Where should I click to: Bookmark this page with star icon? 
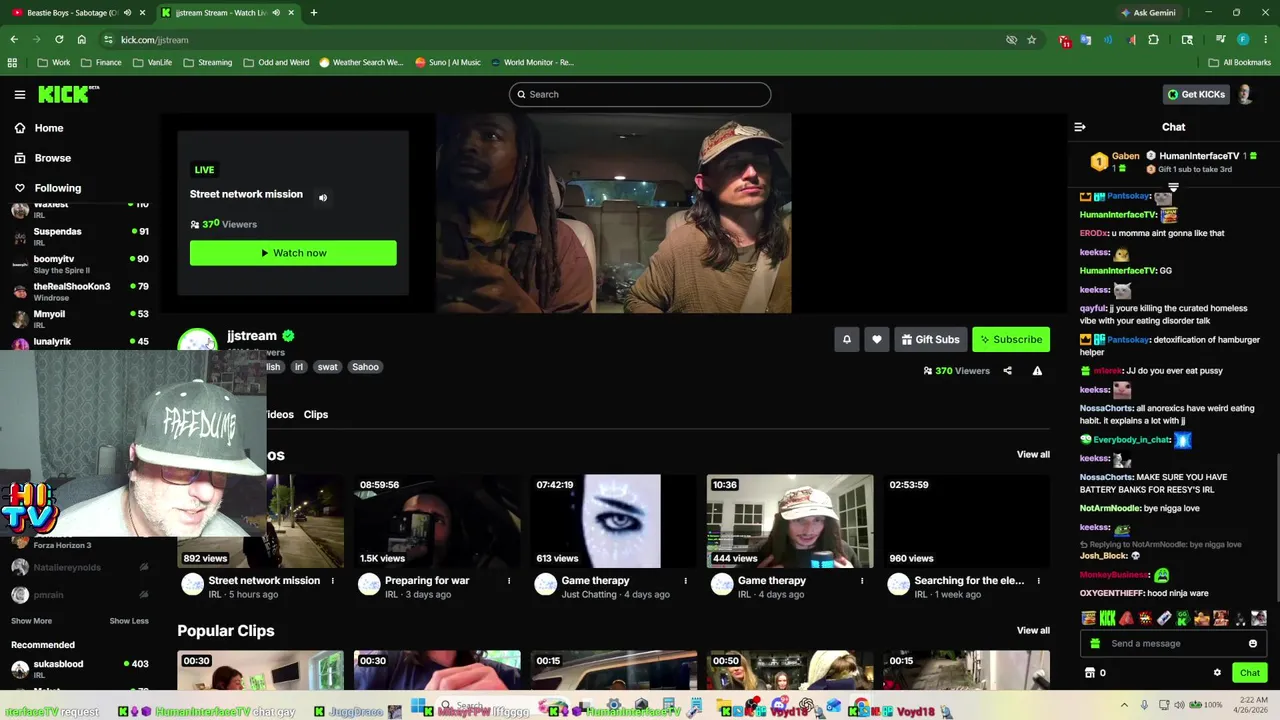[x=1031, y=40]
